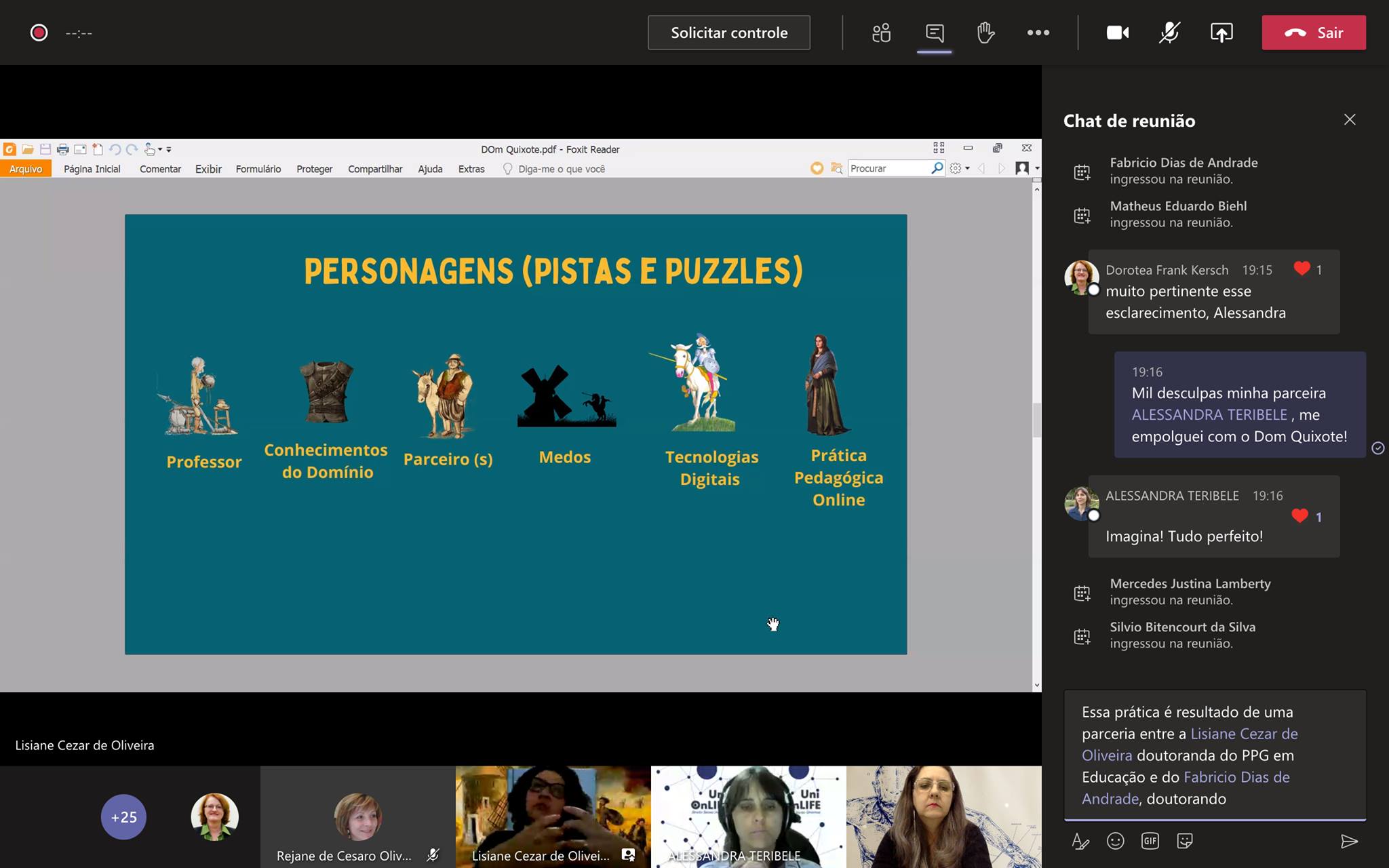Image resolution: width=1389 pixels, height=868 pixels.
Task: Click heart reaction on Alessandra's message
Action: [x=1299, y=516]
